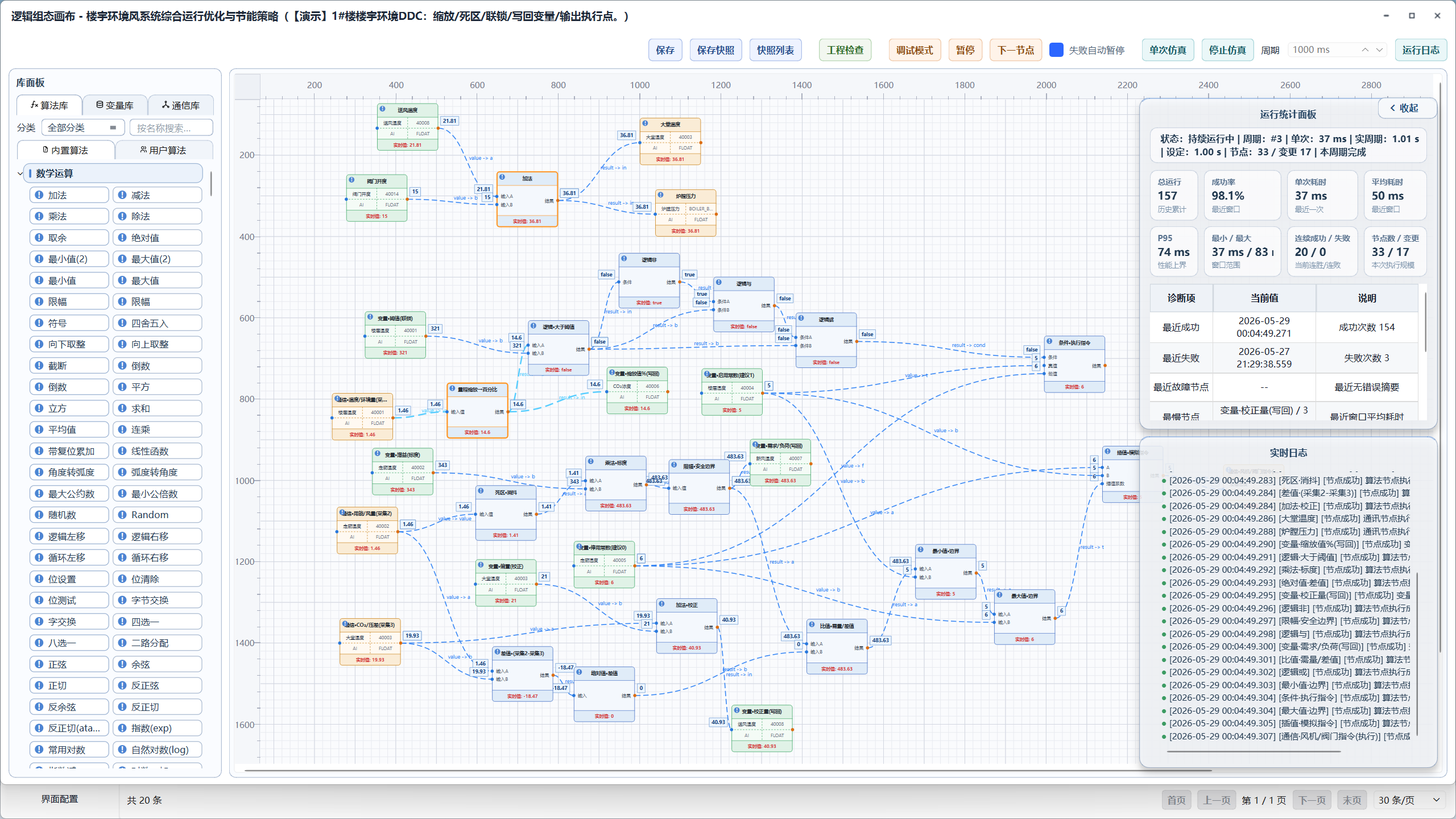Click the 最近故障节点 diagnostics row
Viewport: 1456px width, 819px height.
pyautogui.click(x=1284, y=387)
